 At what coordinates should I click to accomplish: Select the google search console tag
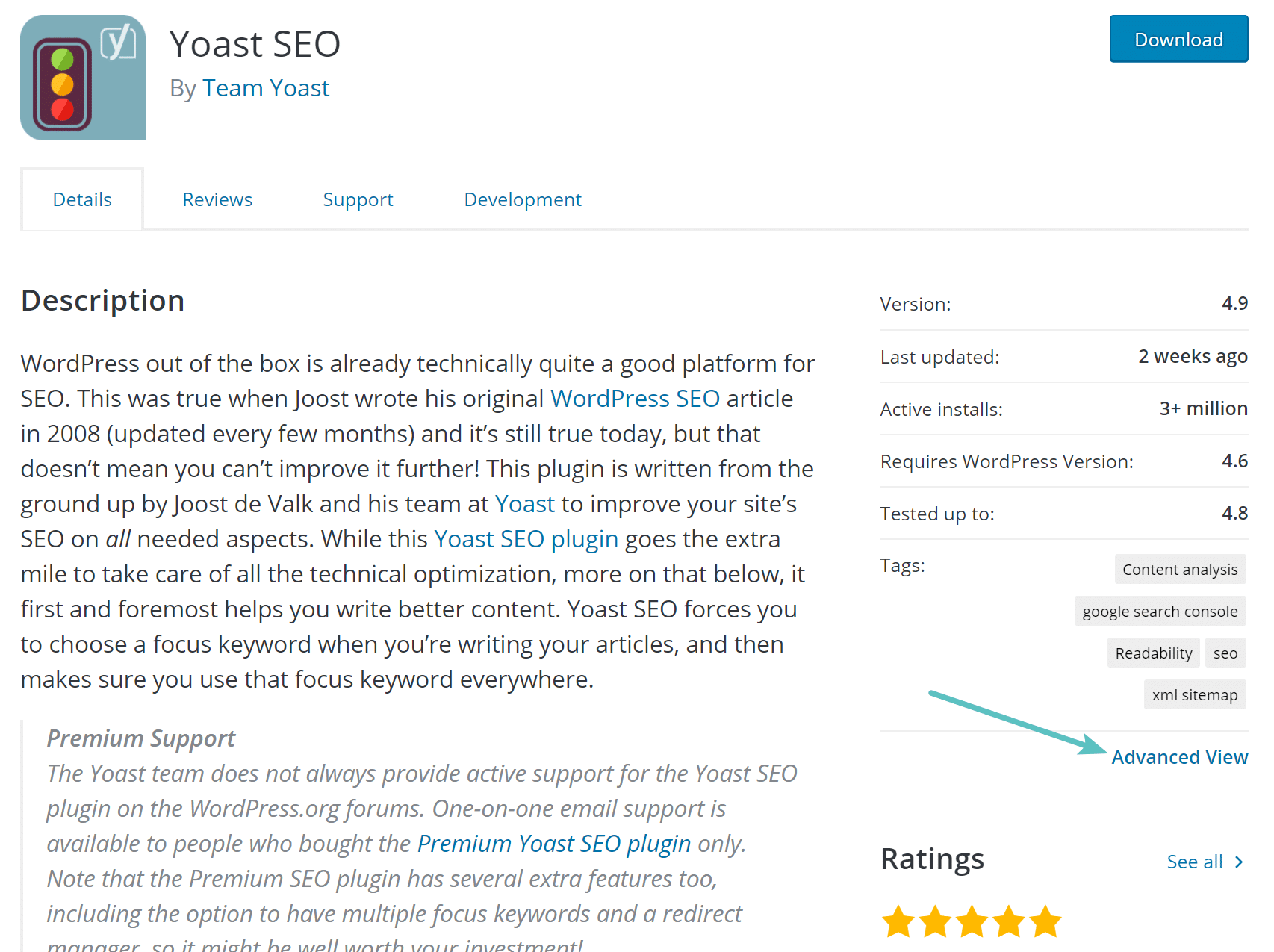[x=1160, y=611]
